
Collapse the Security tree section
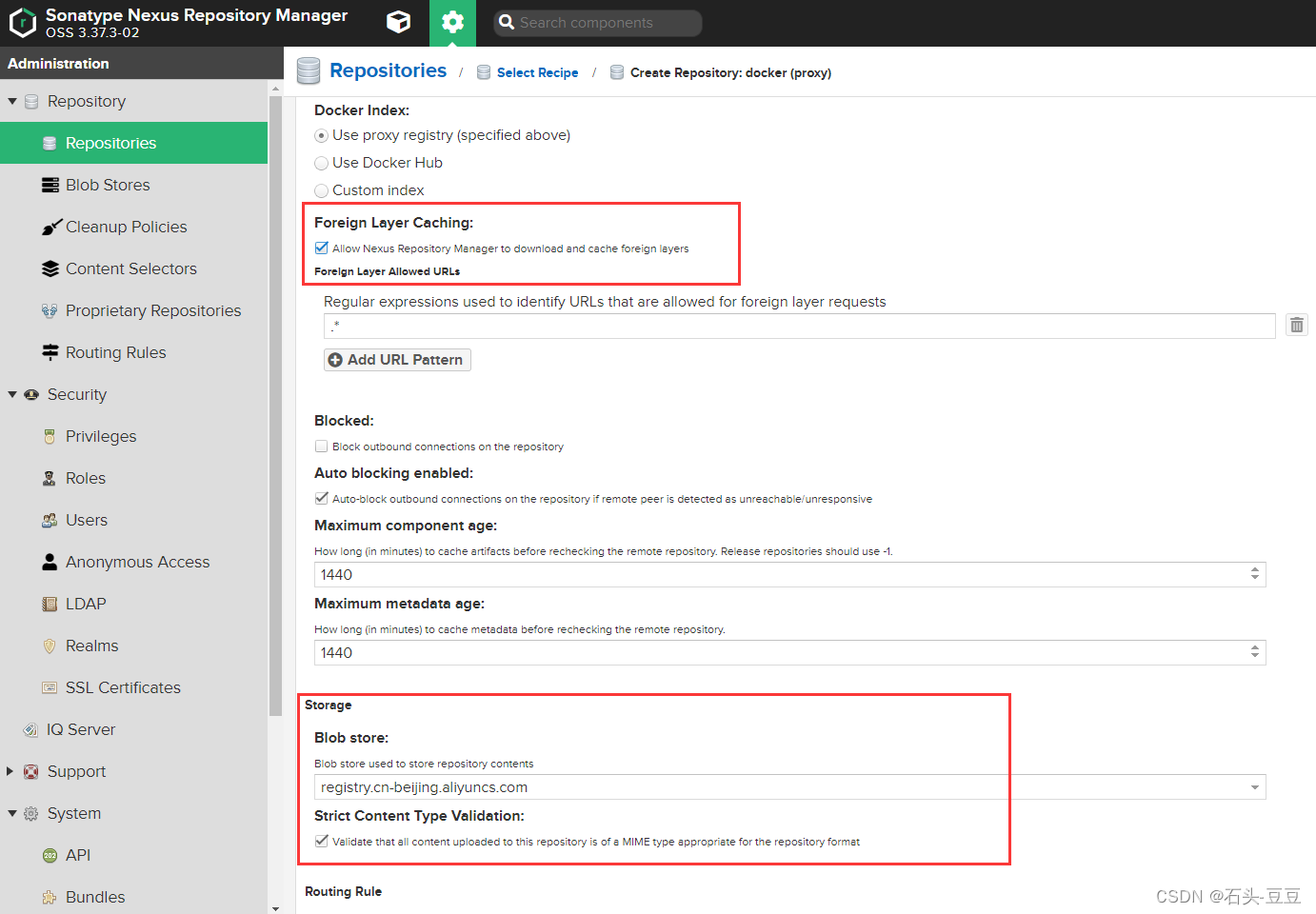click(12, 394)
